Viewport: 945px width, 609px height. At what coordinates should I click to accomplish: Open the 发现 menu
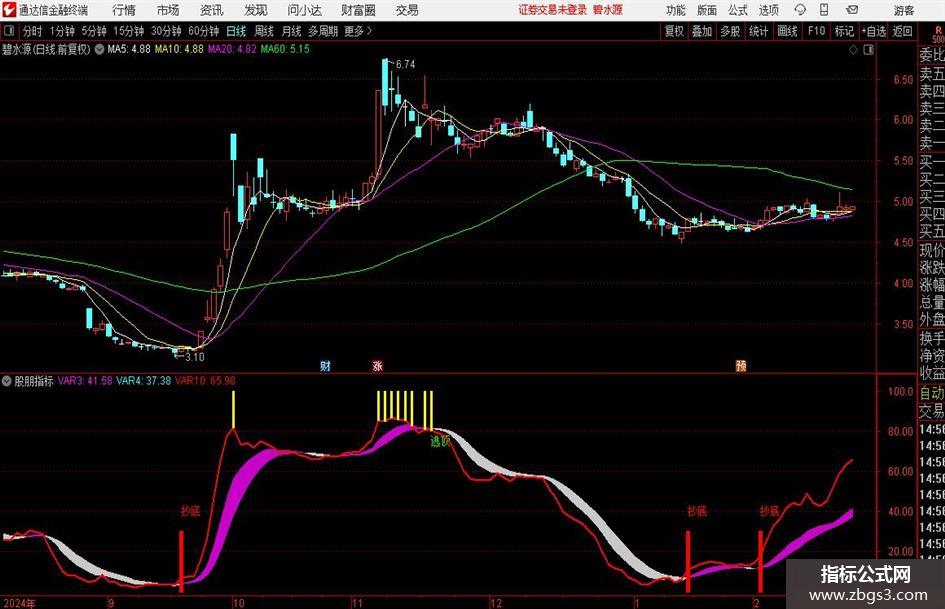[x=256, y=10]
